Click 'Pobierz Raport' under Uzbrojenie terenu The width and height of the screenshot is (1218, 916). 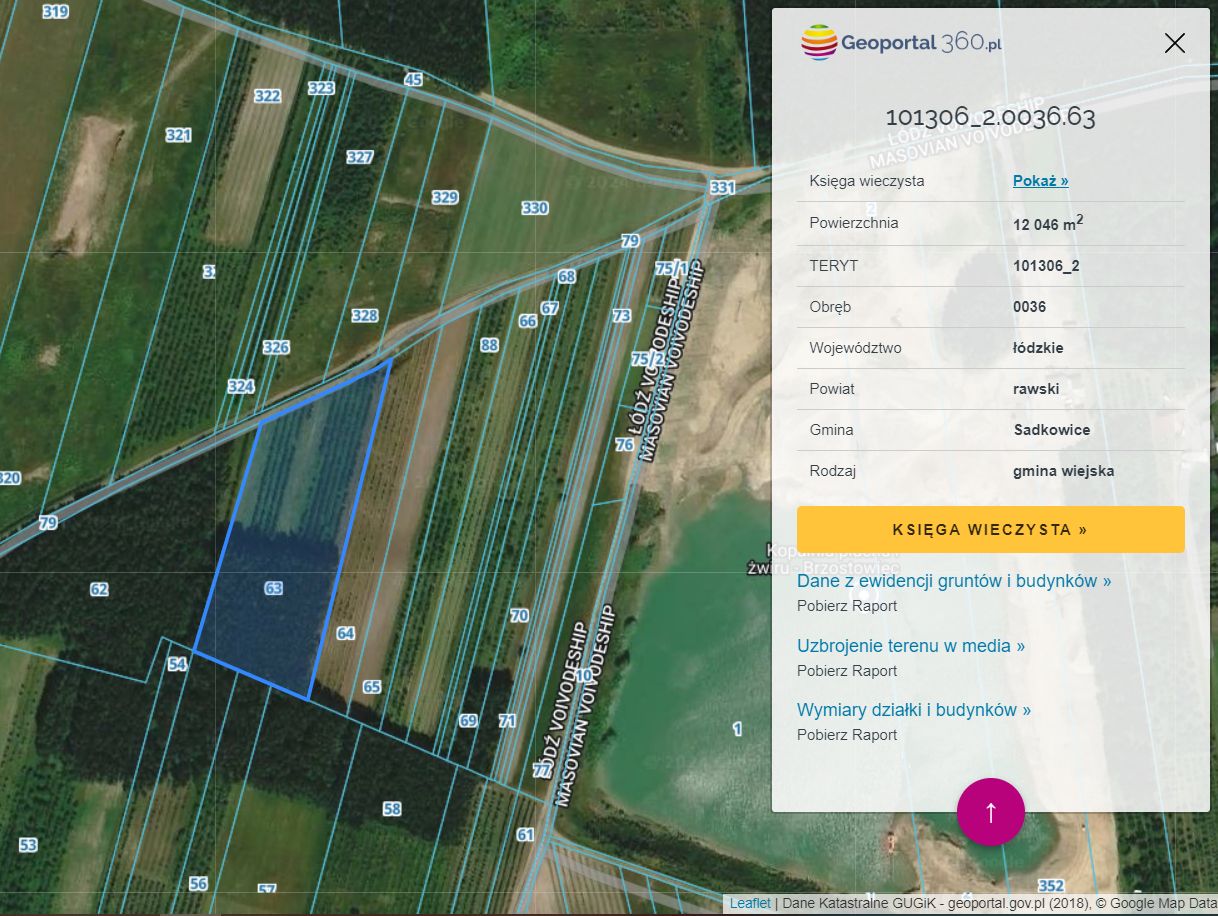click(847, 671)
